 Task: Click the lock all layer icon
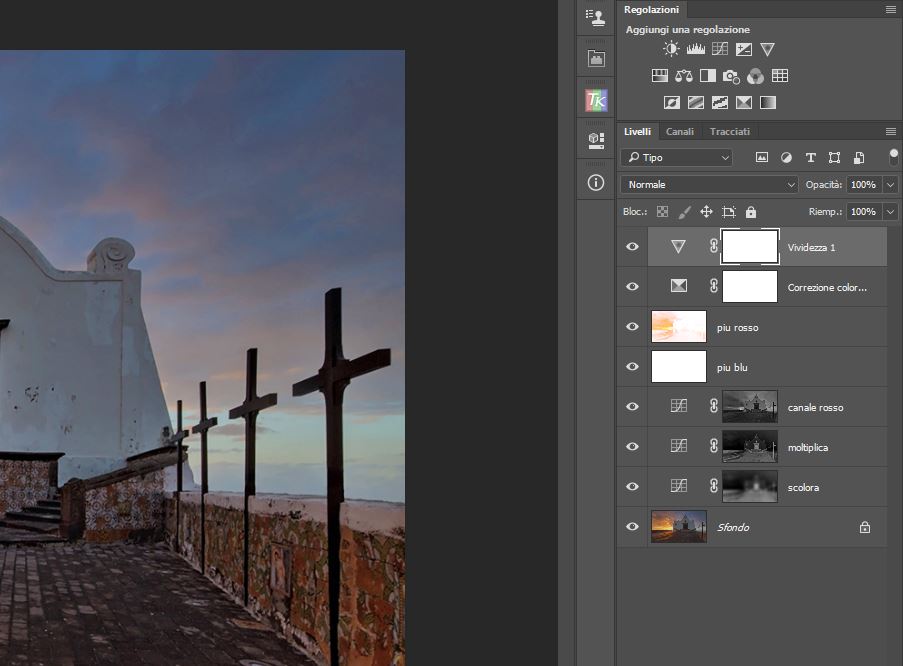tap(751, 212)
